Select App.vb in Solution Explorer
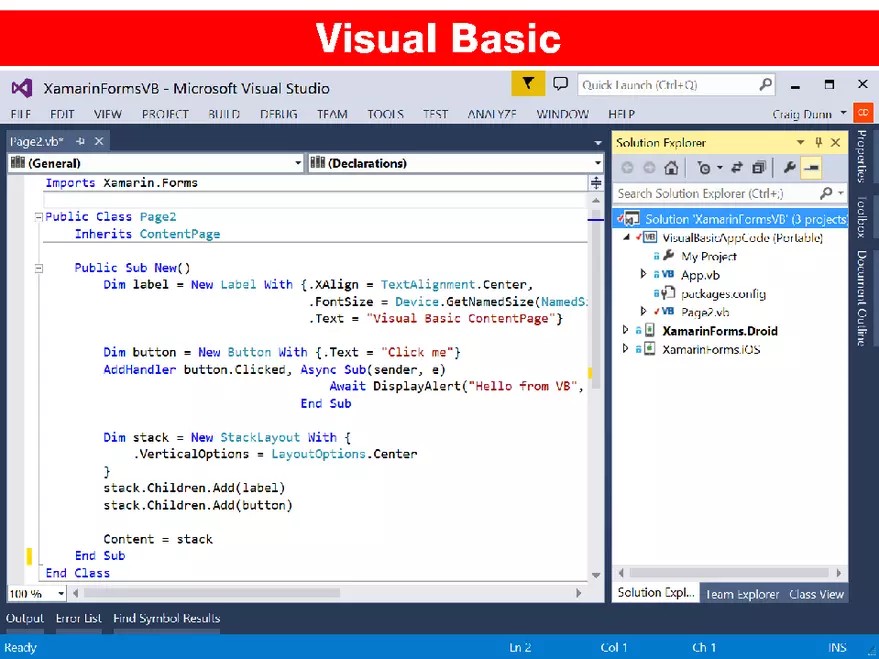This screenshot has width=879, height=659. [700, 275]
